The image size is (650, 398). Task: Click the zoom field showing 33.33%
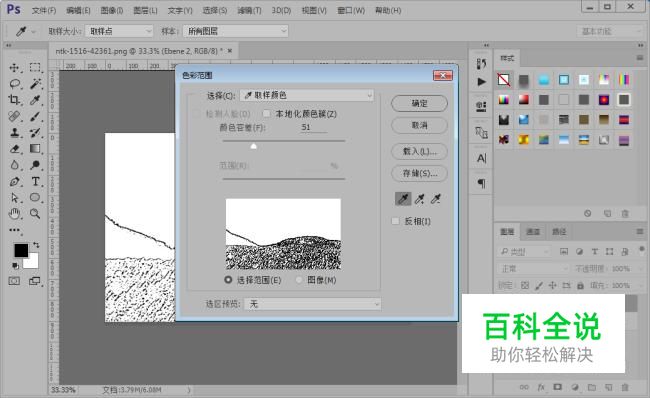coord(63,390)
